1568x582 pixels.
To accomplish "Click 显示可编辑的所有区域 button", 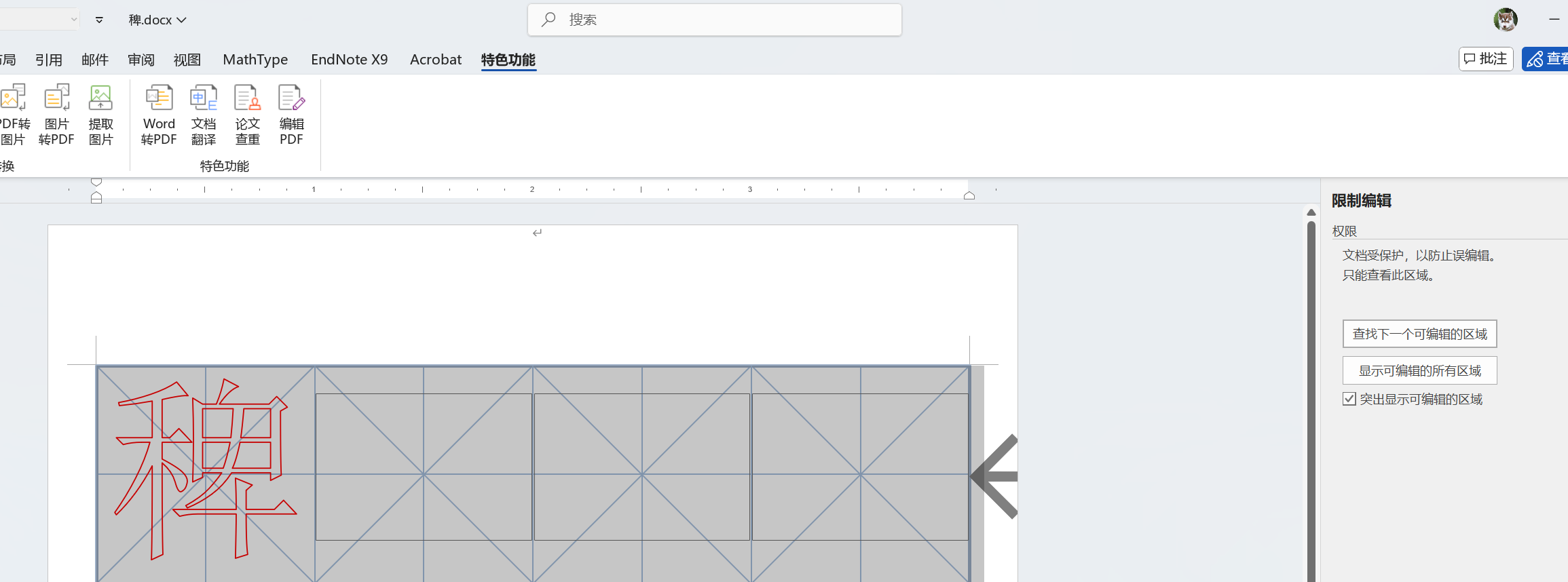I will [x=1419, y=370].
